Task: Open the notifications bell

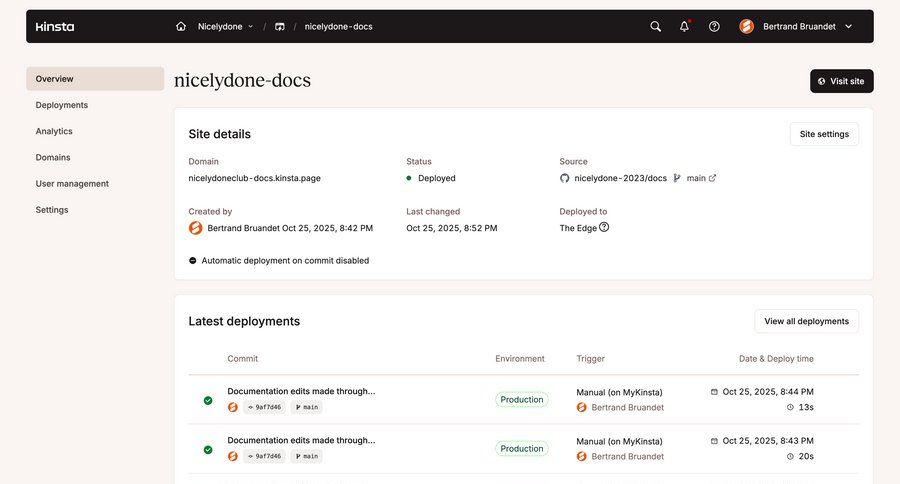Action: (x=684, y=27)
